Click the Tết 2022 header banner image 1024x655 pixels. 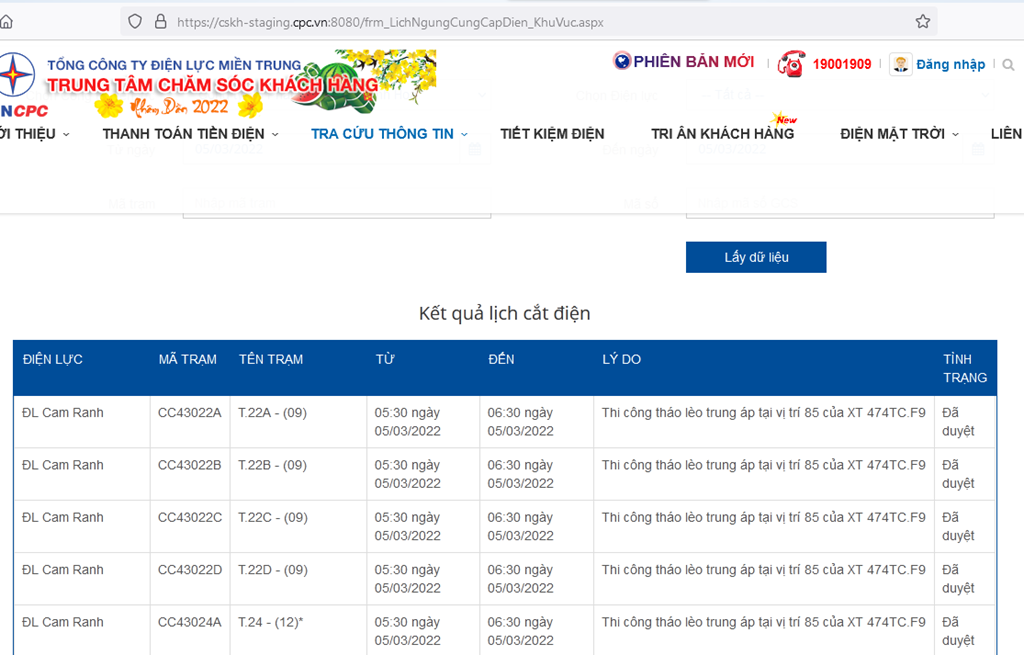[240, 84]
